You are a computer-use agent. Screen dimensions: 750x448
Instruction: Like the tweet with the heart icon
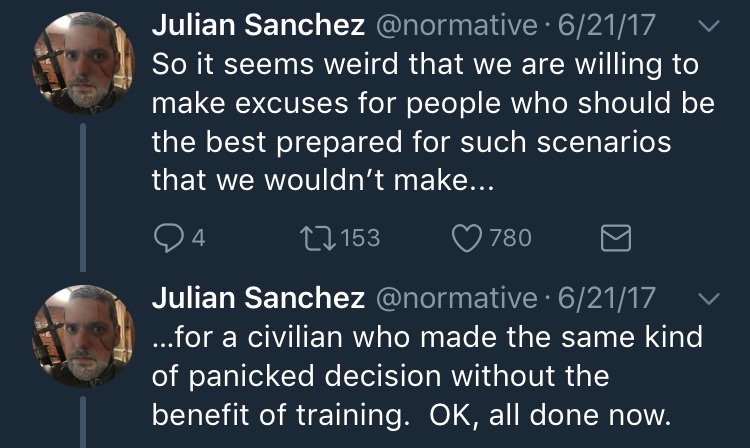point(467,238)
